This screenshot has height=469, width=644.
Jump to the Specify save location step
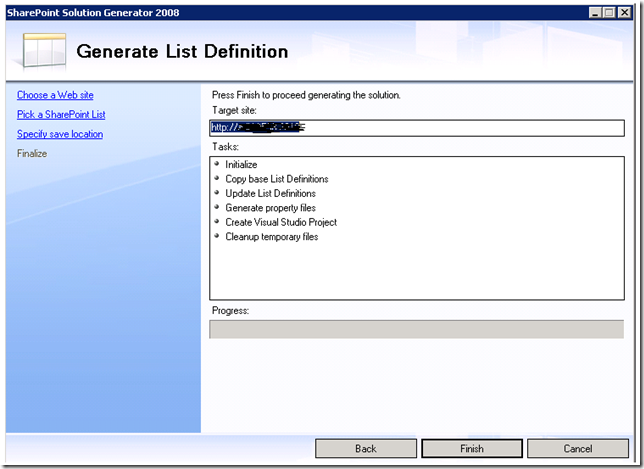(x=60, y=134)
